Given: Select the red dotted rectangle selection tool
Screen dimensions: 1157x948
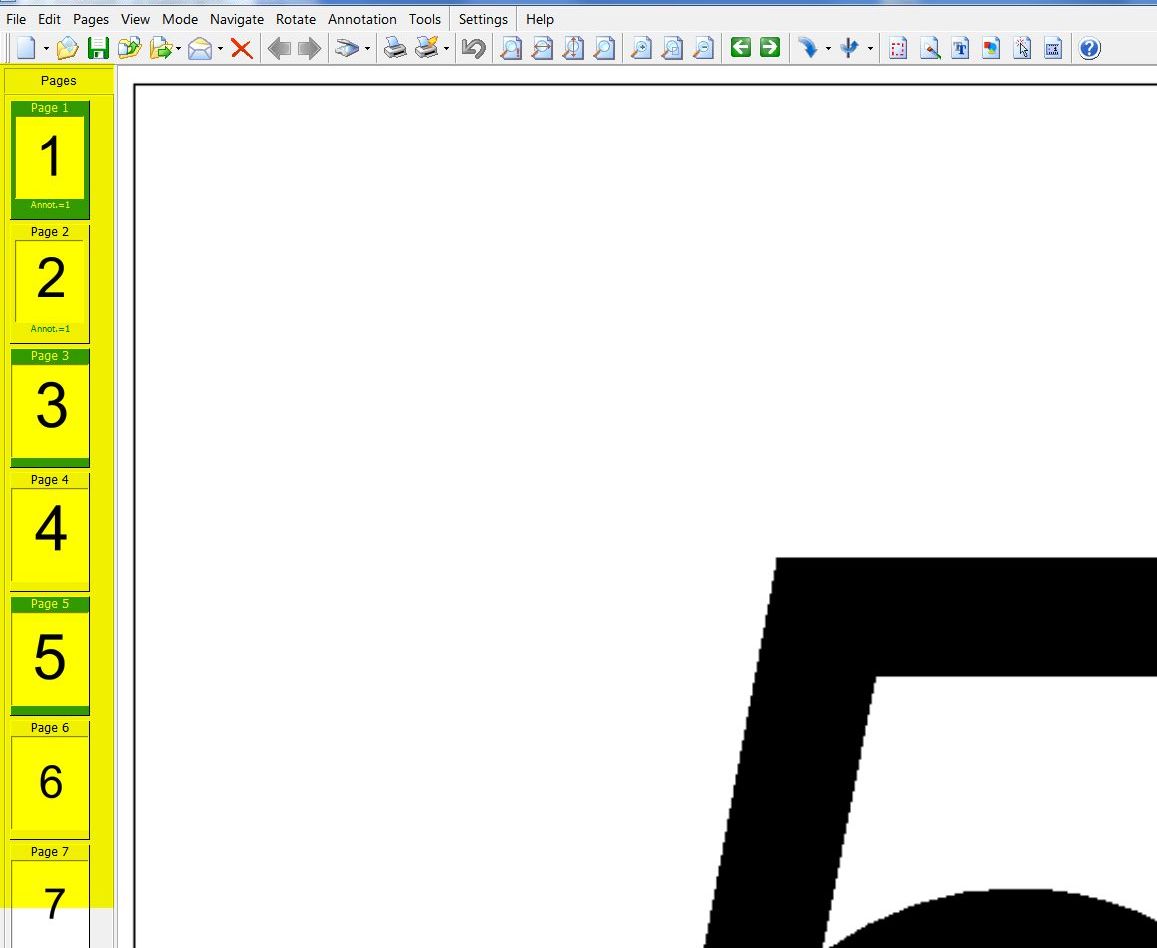Looking at the screenshot, I should 898,48.
